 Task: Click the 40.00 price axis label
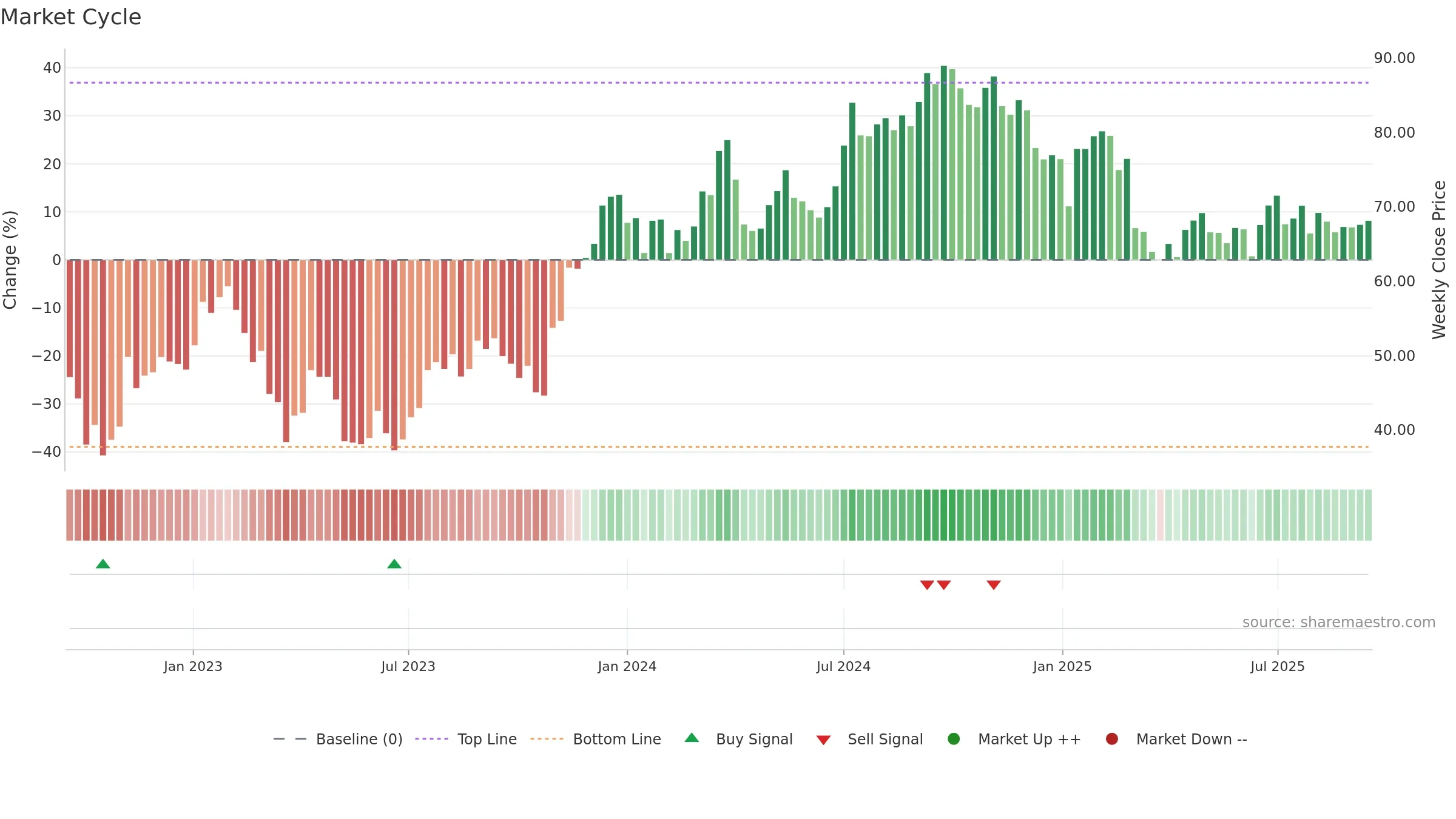[x=1395, y=430]
